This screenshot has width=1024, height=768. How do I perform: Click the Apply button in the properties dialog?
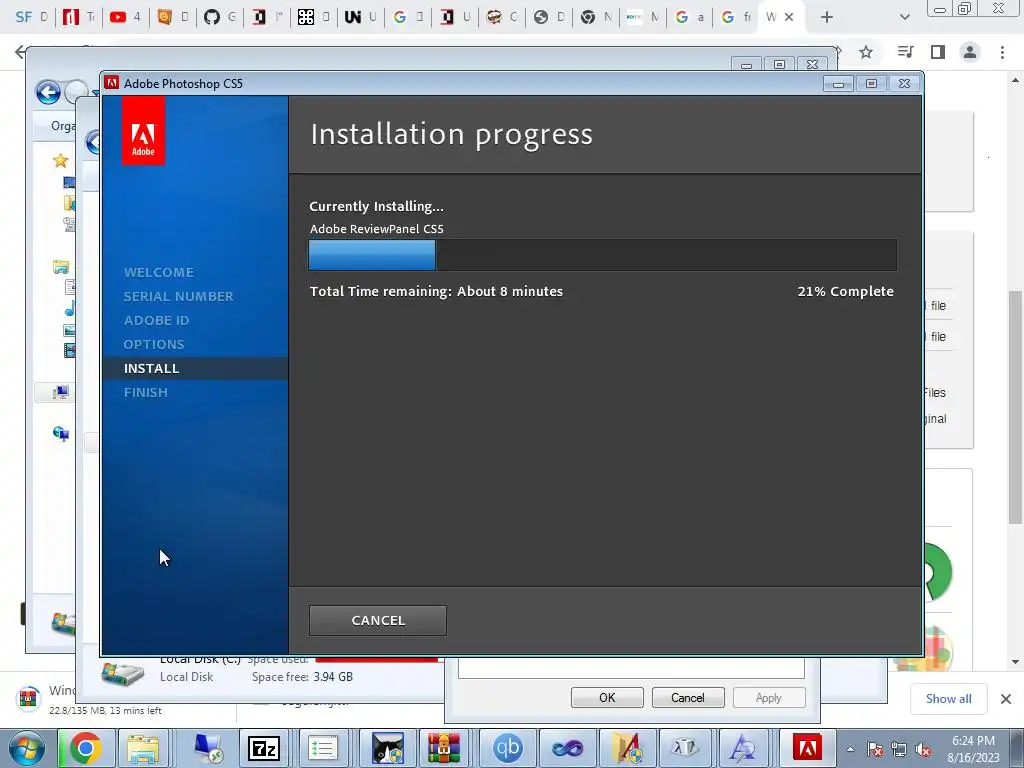click(x=769, y=697)
